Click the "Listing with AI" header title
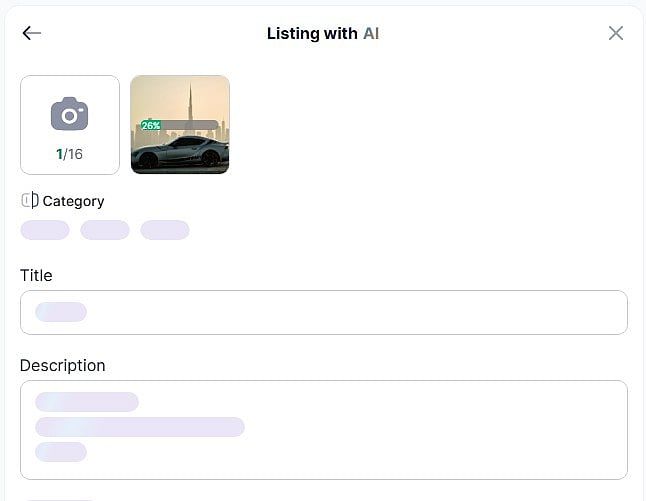Screen dimensions: 646x501 coord(322,33)
